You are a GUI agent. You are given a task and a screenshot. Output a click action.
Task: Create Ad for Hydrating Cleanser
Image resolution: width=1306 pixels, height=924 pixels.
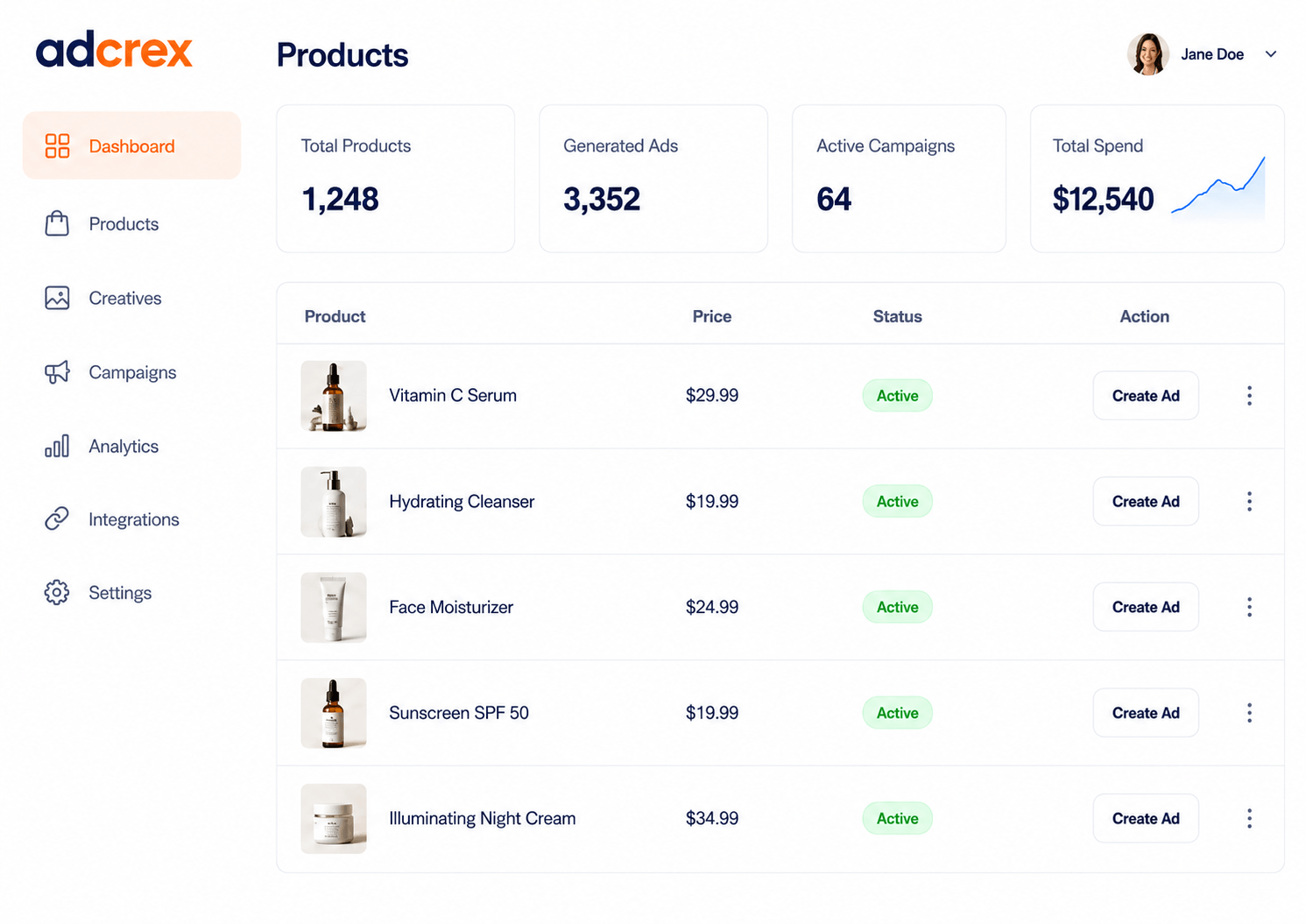1146,501
